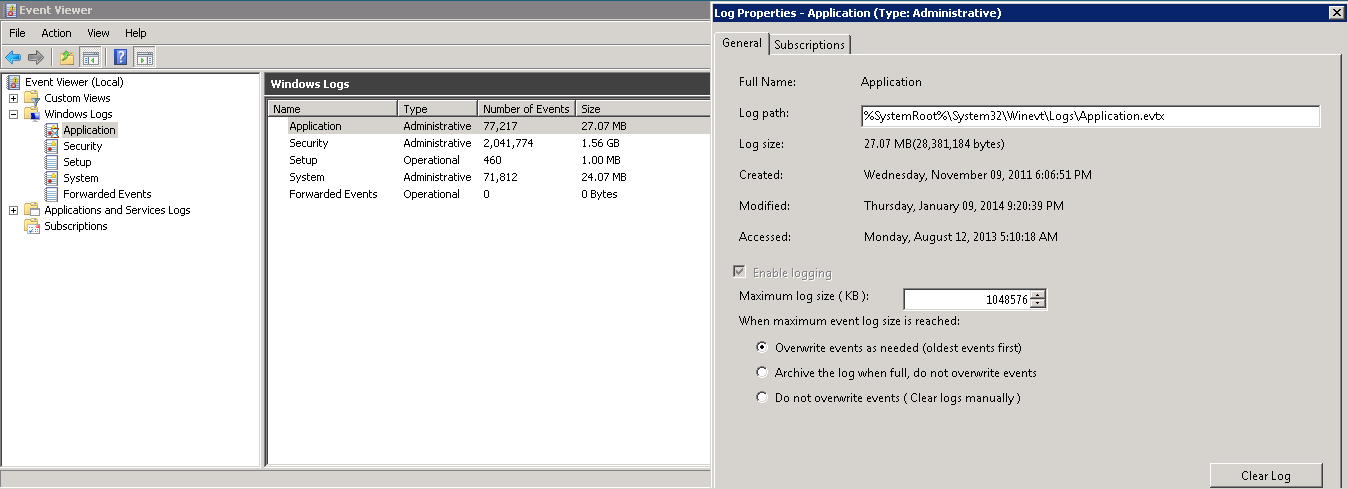
Task: Select the General tab
Action: [742, 43]
